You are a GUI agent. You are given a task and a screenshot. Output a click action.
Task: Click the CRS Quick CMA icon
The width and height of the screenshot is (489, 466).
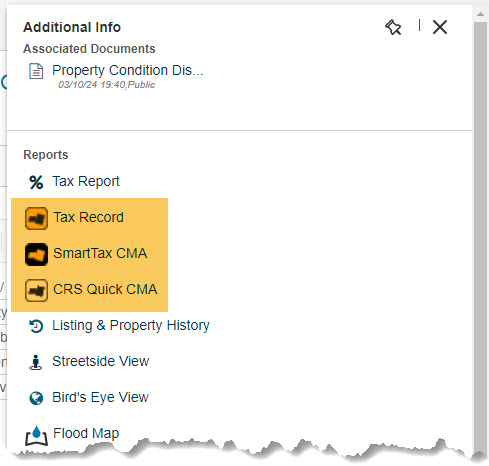tap(36, 290)
